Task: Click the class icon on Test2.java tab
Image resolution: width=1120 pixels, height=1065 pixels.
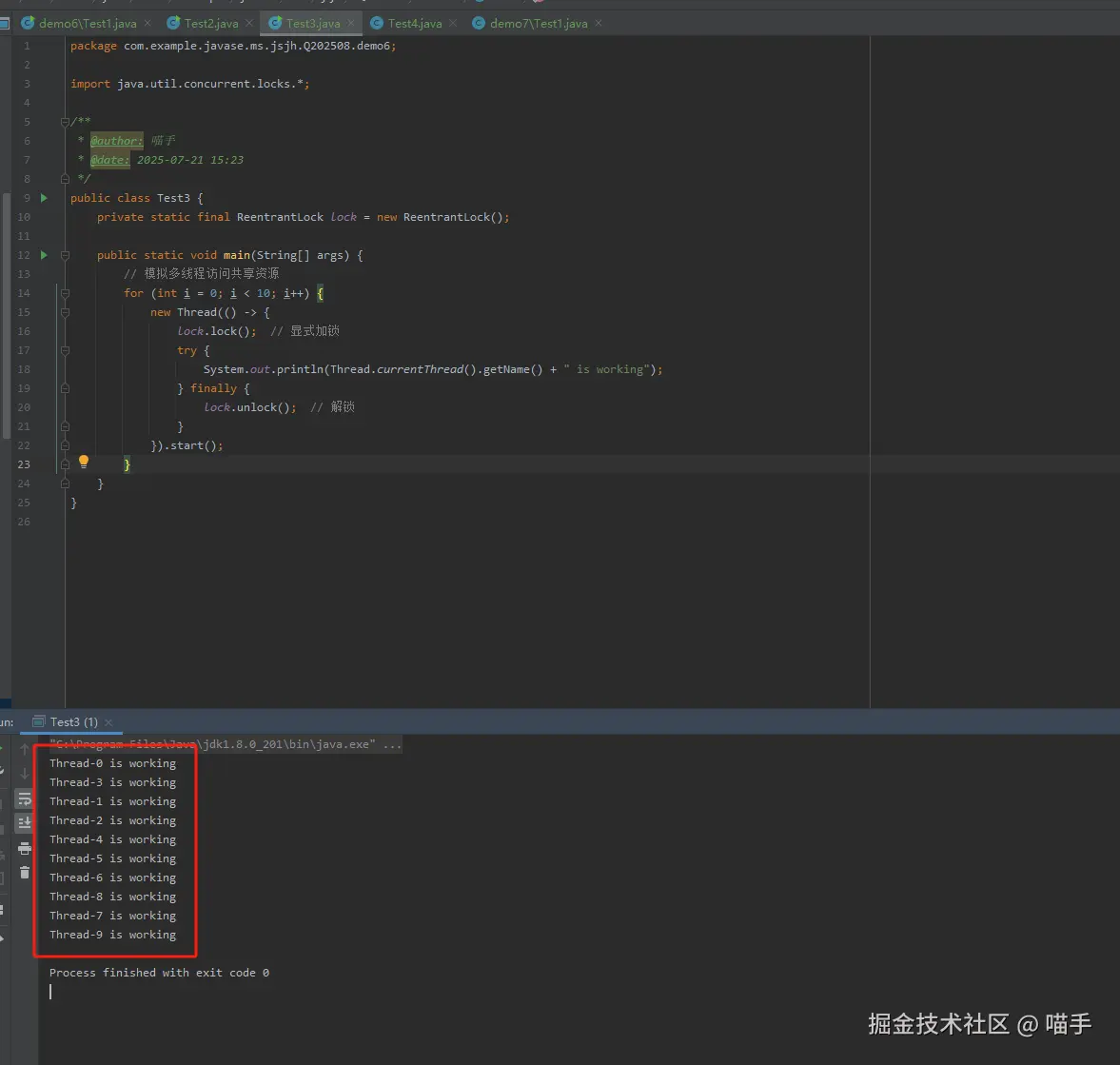Action: [x=173, y=23]
